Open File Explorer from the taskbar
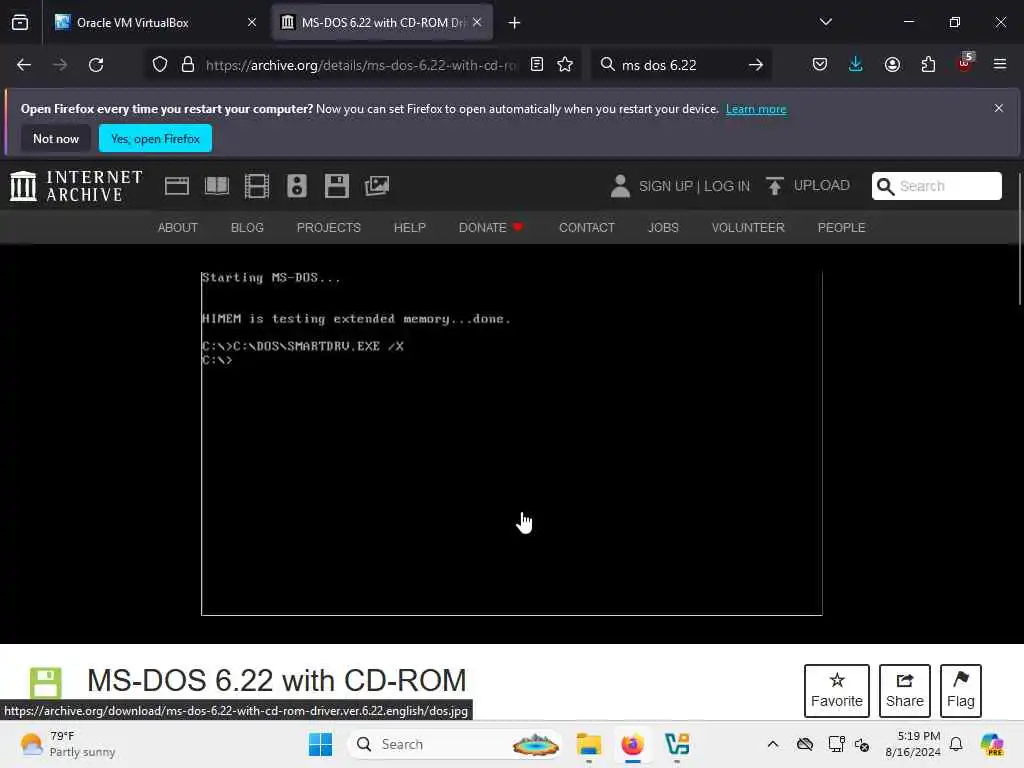Viewport: 1024px width, 768px height. pyautogui.click(x=588, y=744)
